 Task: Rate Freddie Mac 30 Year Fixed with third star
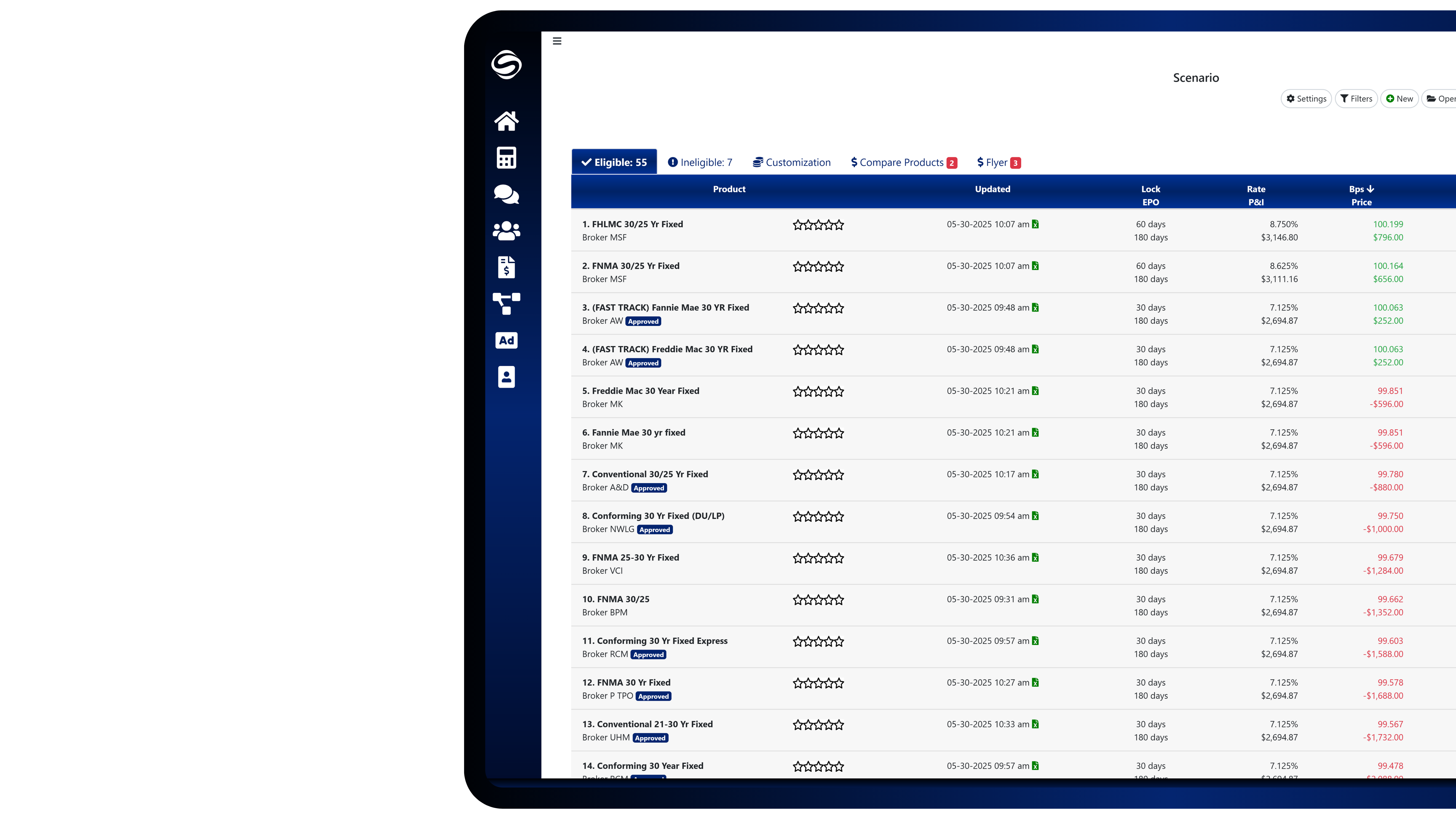[x=818, y=391]
